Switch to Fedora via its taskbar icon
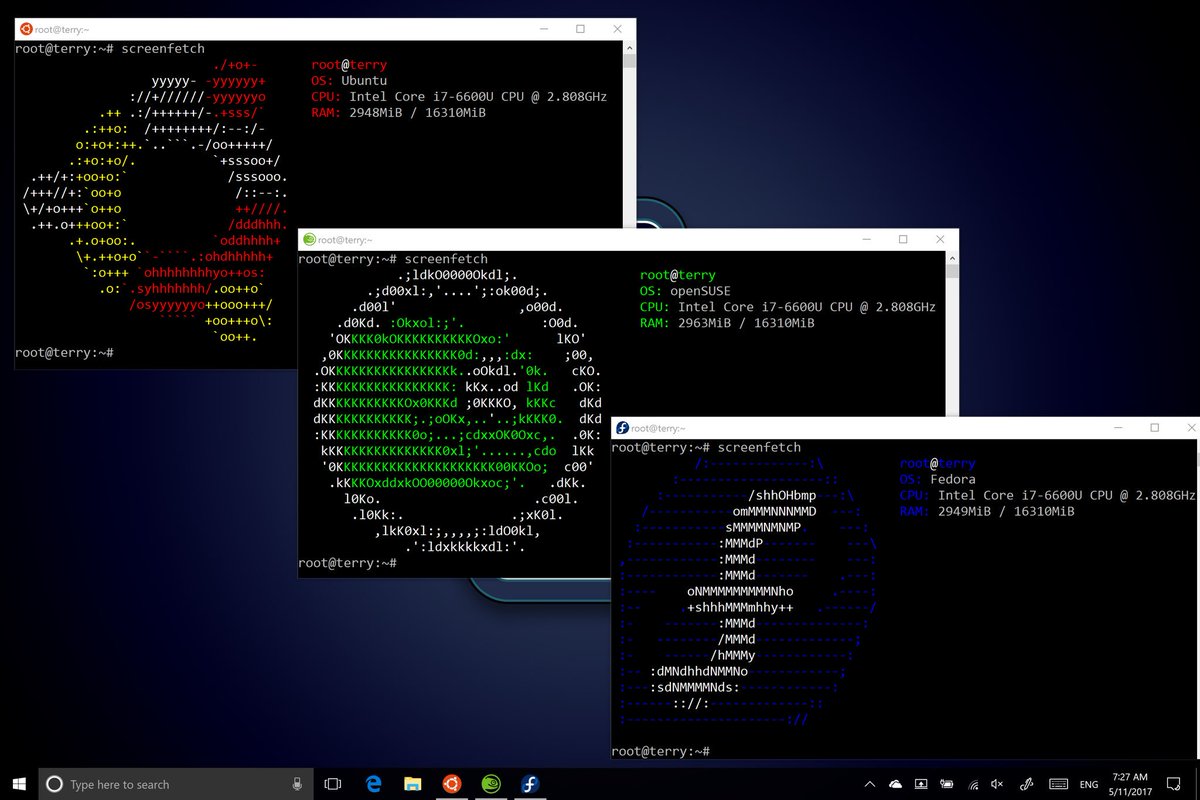This screenshot has width=1200, height=800. (x=530, y=784)
